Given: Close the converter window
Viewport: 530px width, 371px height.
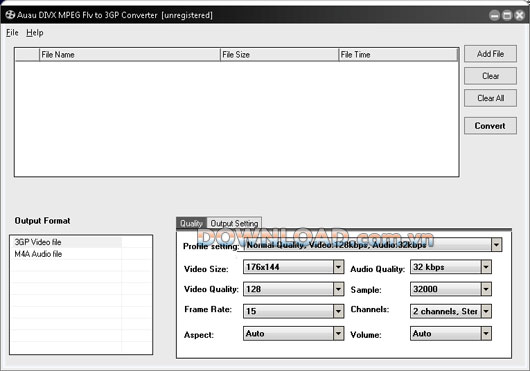Looking at the screenshot, I should [x=519, y=15].
